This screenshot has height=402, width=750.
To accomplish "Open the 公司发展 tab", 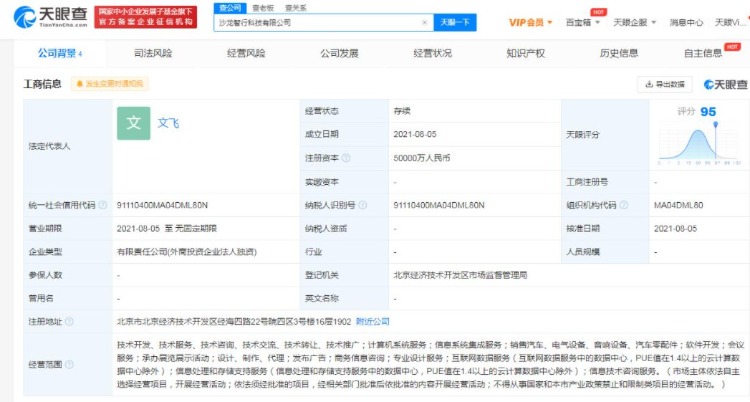I will (x=339, y=53).
